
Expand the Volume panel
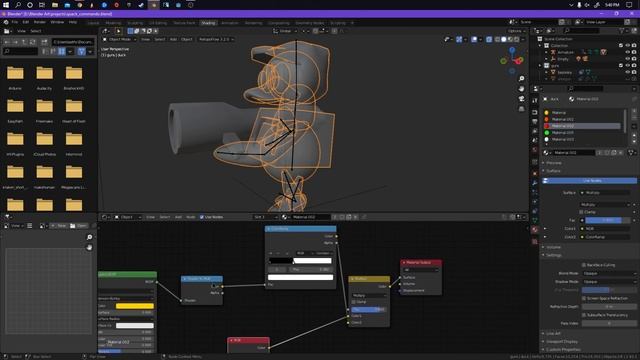click(x=553, y=247)
